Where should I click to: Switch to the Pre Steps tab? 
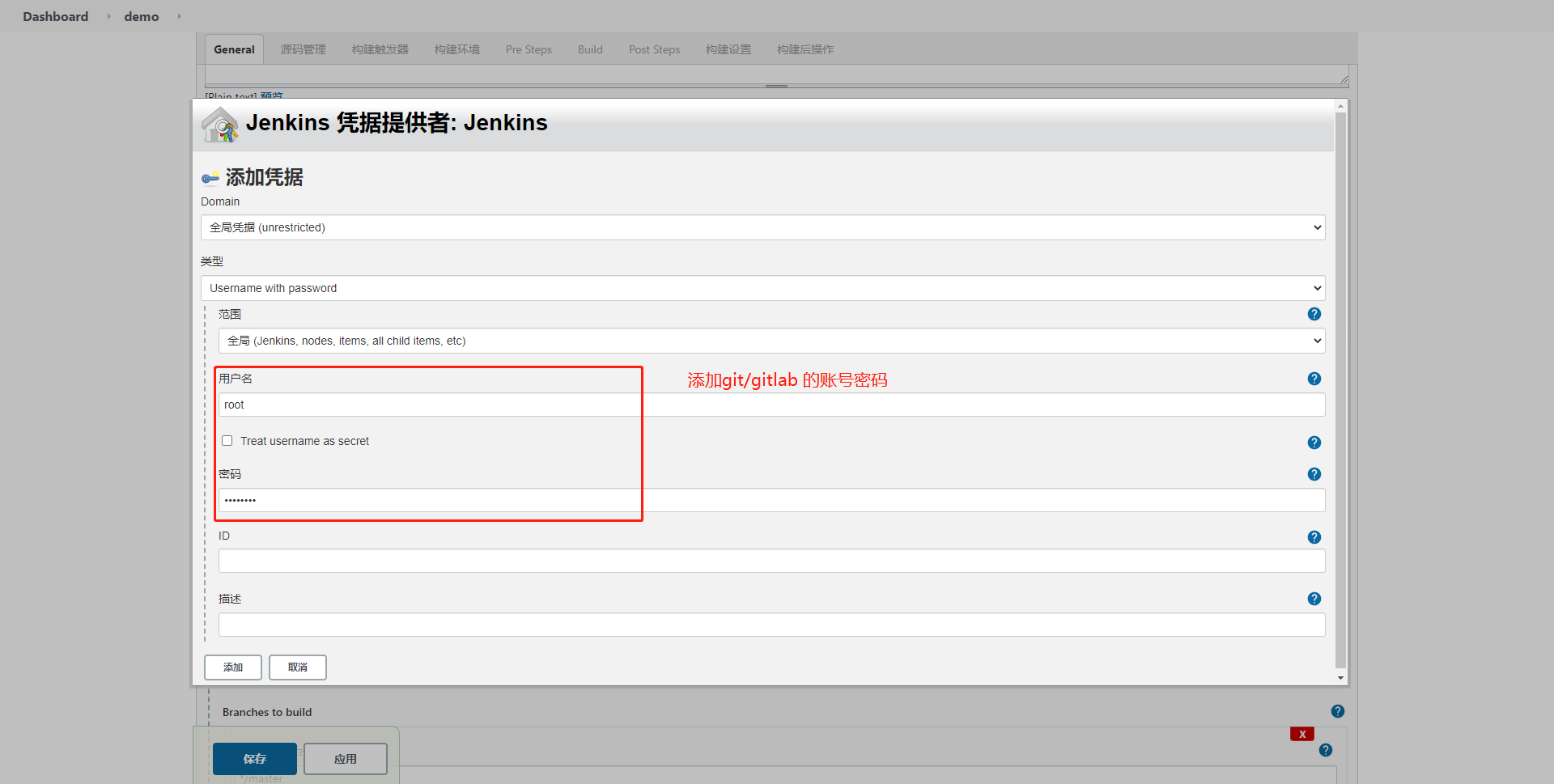tap(529, 49)
